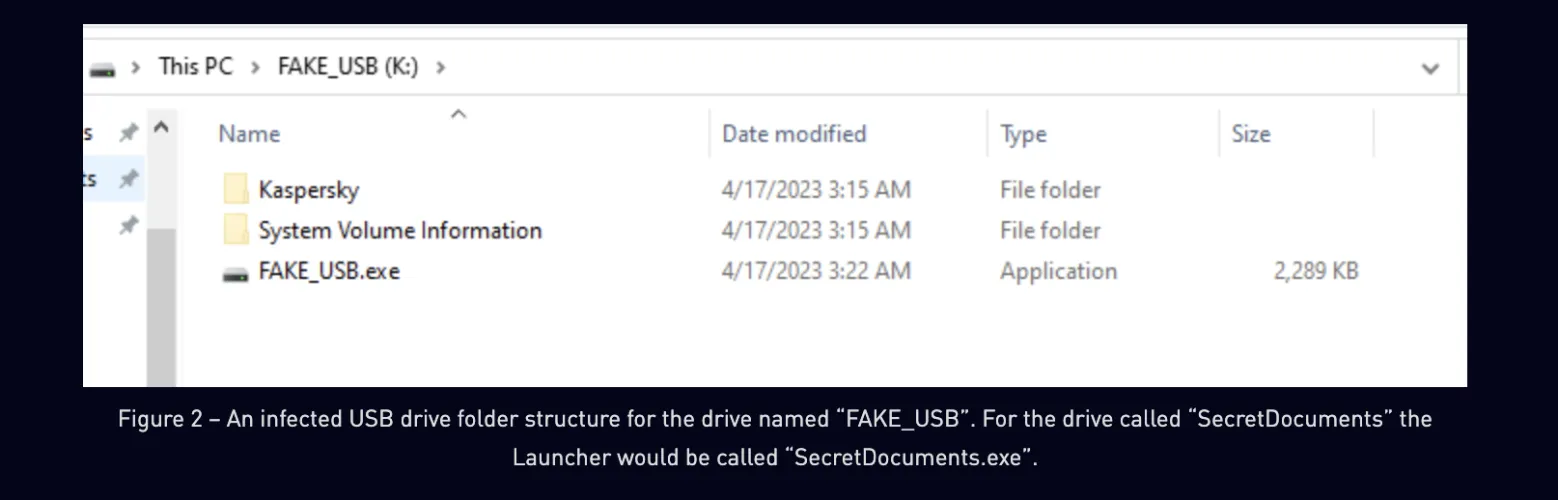Go to This PC in the breadcrumb
This screenshot has width=1558, height=500.
tap(195, 67)
